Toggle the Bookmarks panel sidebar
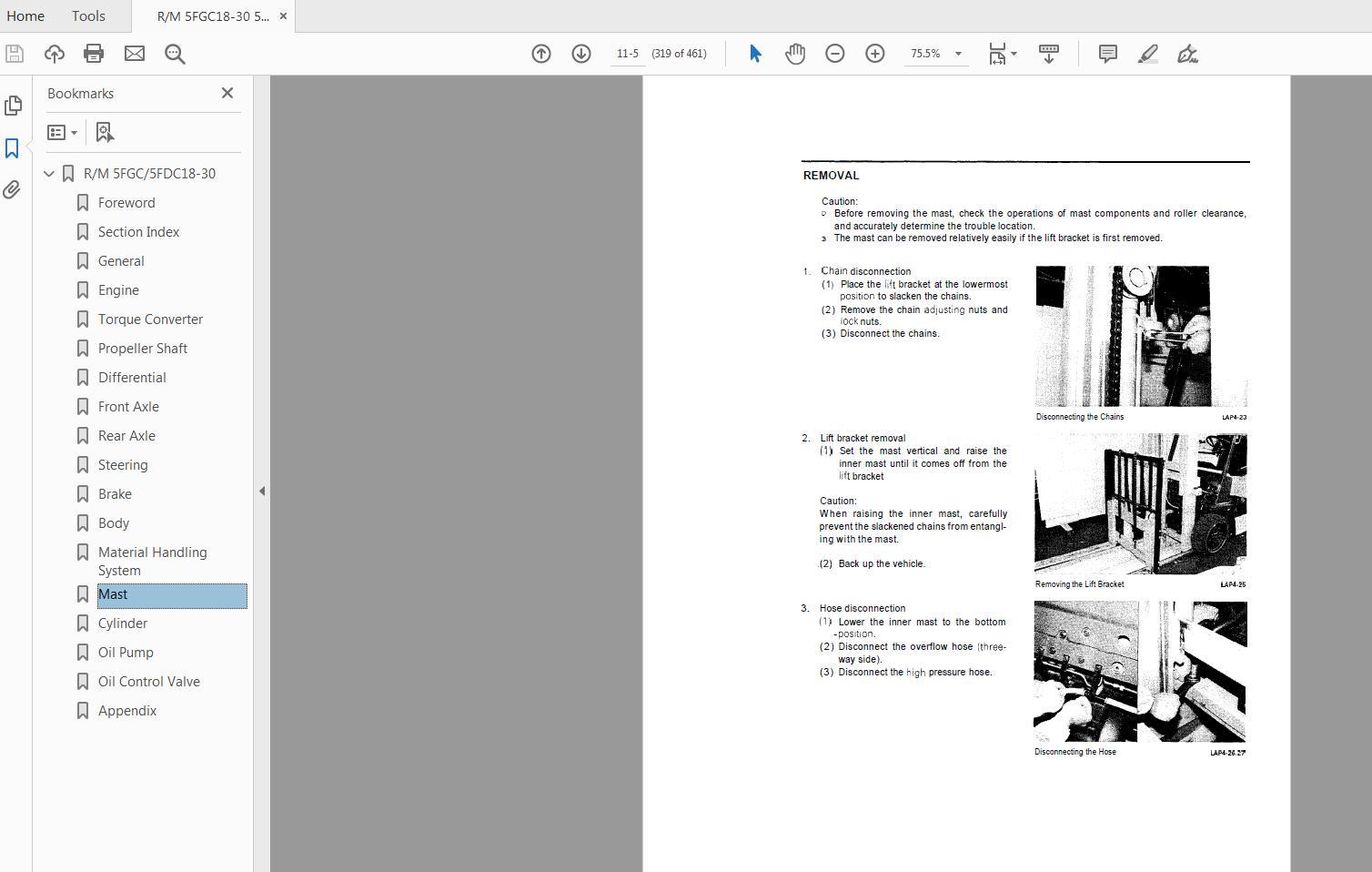Image resolution: width=1372 pixels, height=872 pixels. 12,147
